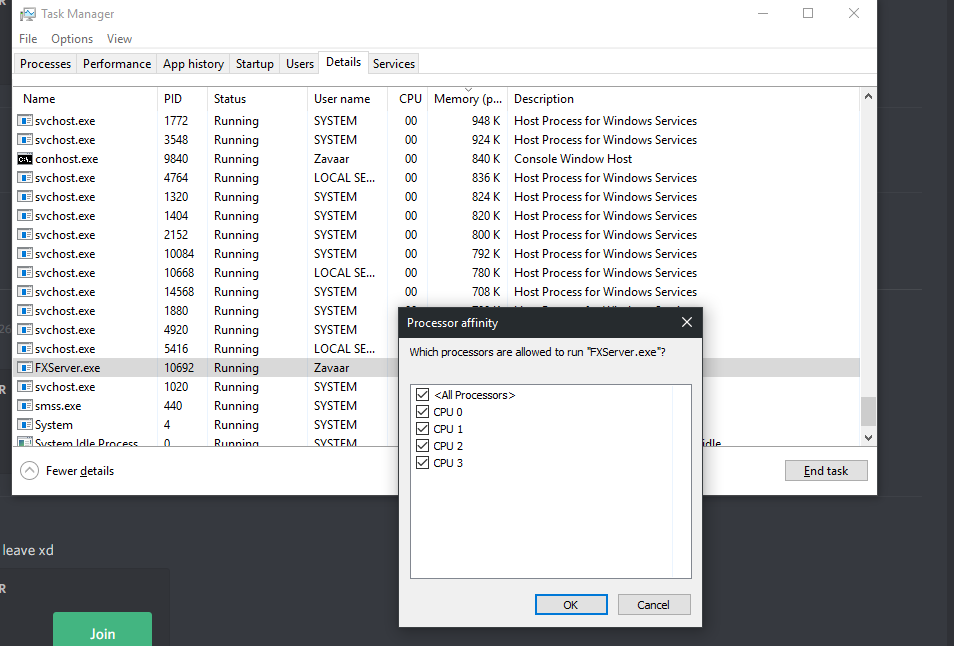Switch to the Services tab

click(394, 64)
